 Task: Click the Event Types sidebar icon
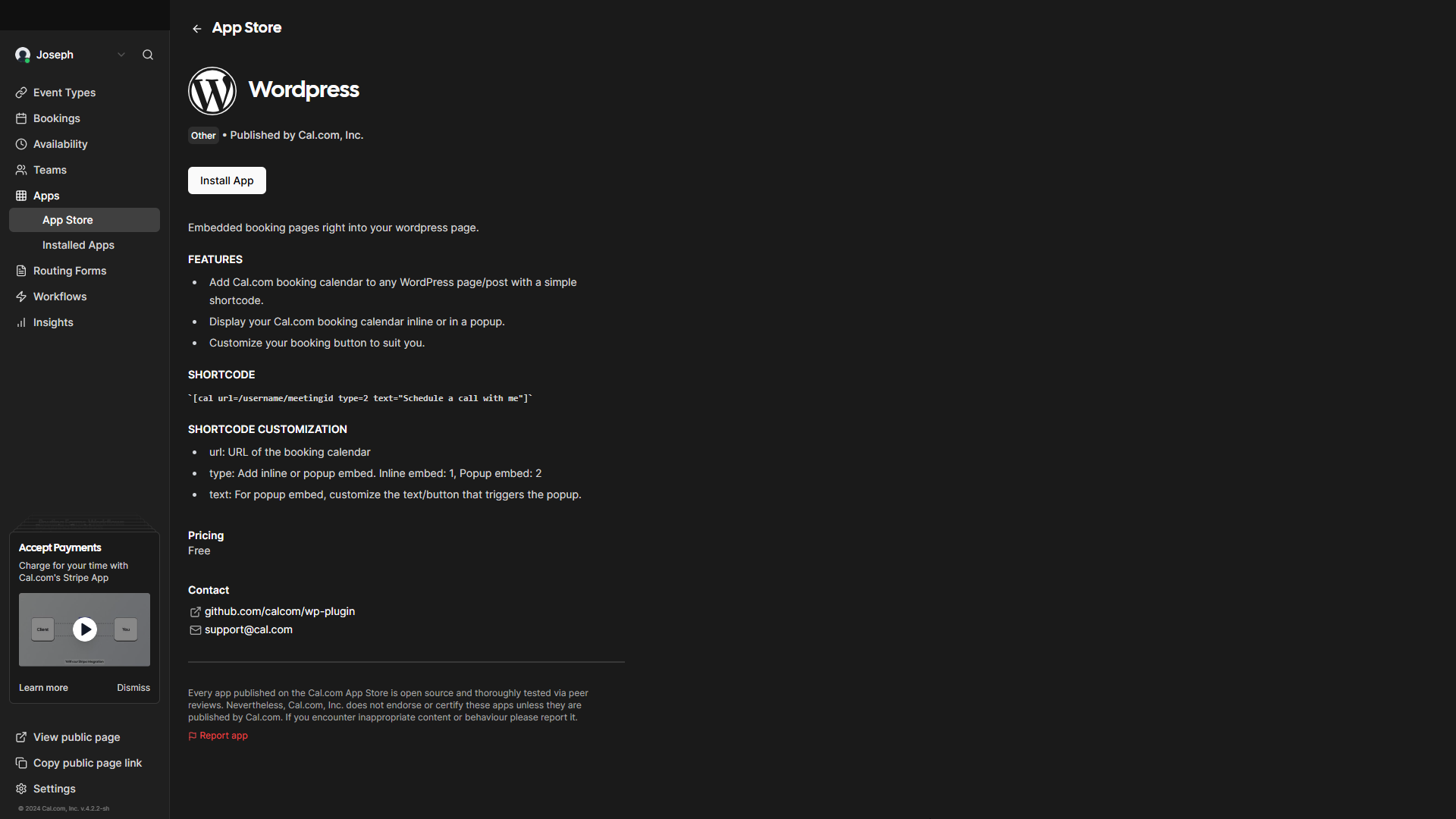click(22, 92)
